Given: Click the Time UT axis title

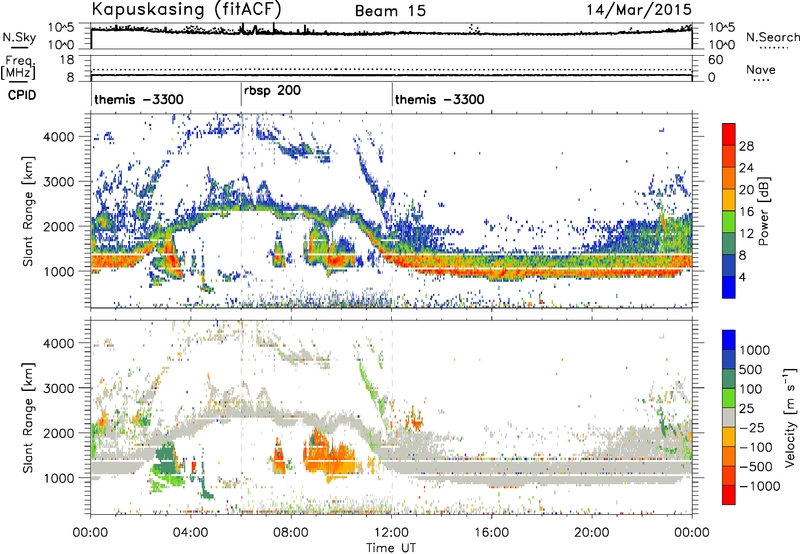Looking at the screenshot, I should [x=391, y=547].
